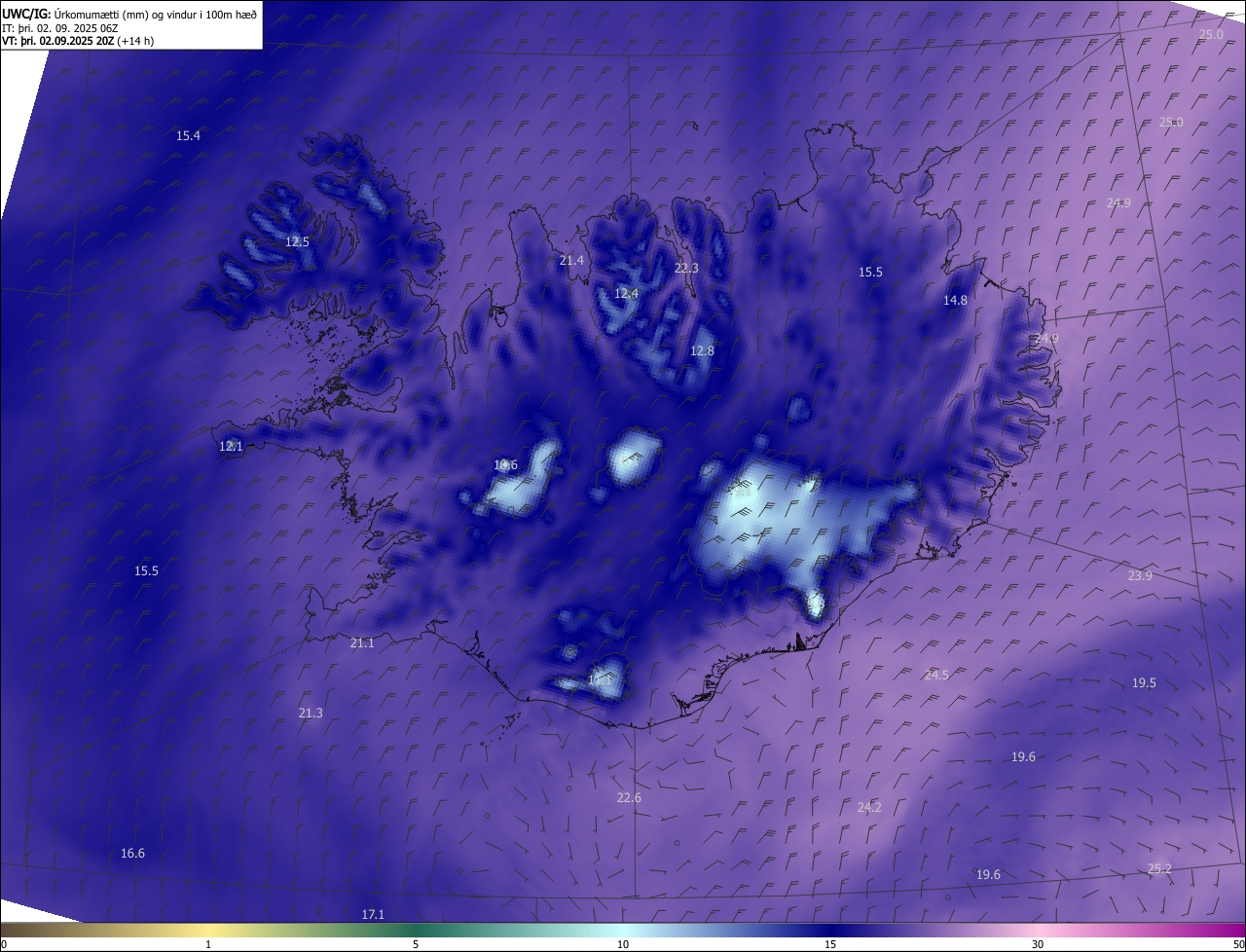Click the yellow section of the colour scale
This screenshot has height=952, width=1246.
pyautogui.click(x=209, y=930)
